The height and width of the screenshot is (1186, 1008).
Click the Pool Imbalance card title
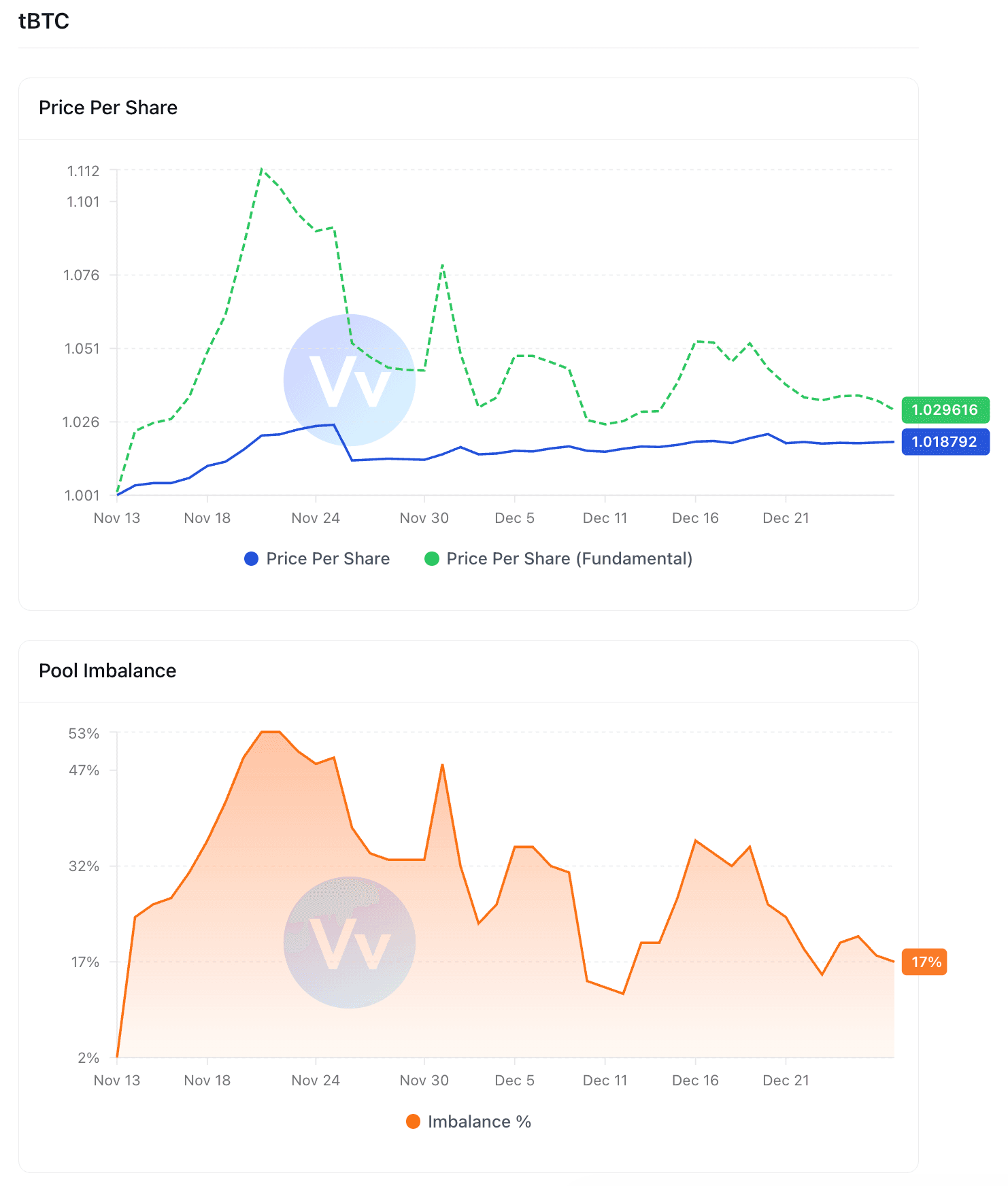click(107, 671)
